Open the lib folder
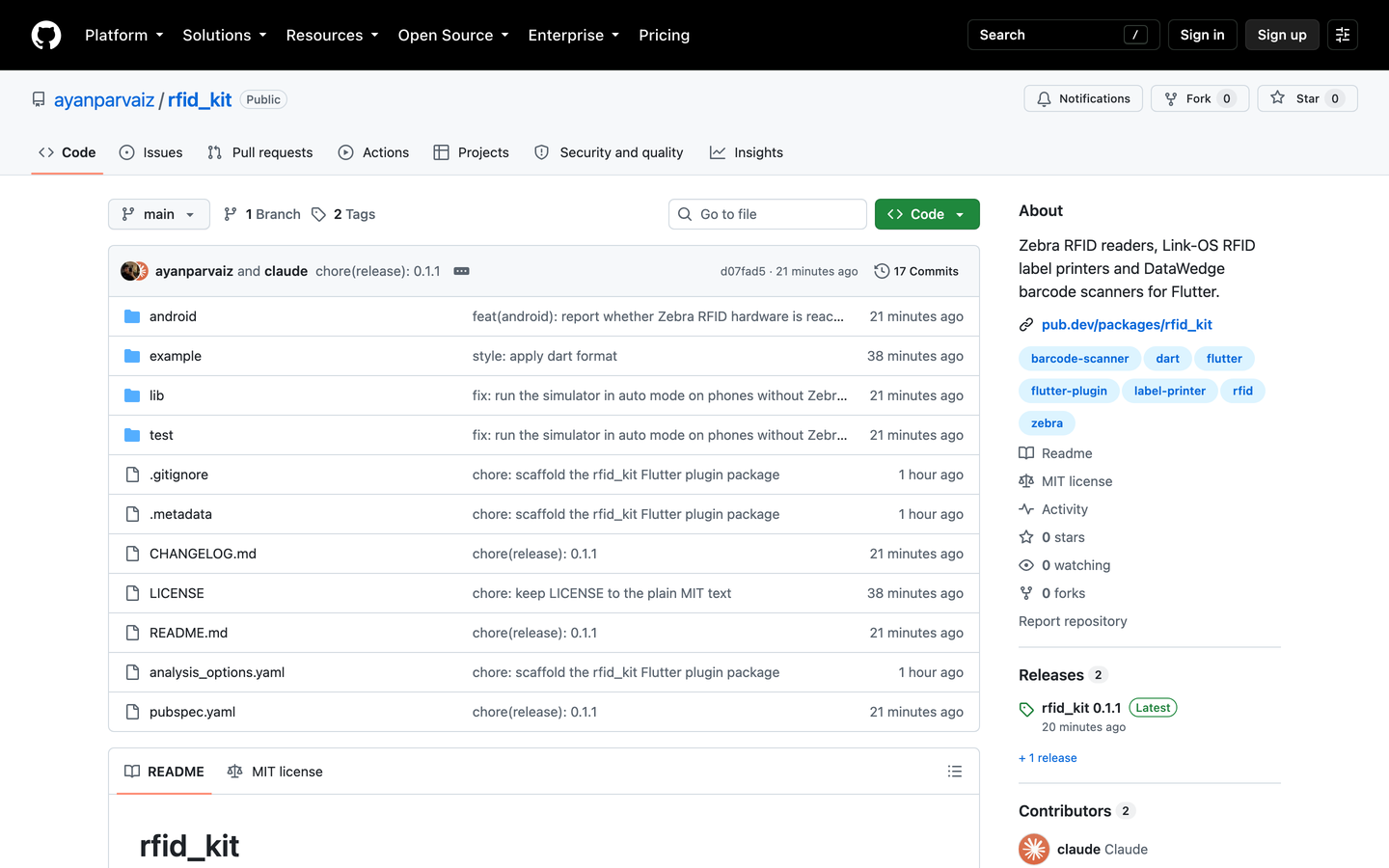Viewport: 1389px width, 868px height. point(156,395)
